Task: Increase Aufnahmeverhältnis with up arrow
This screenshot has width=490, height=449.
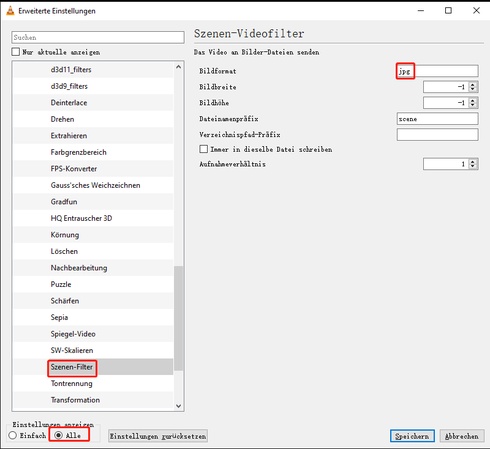Action: [473, 161]
